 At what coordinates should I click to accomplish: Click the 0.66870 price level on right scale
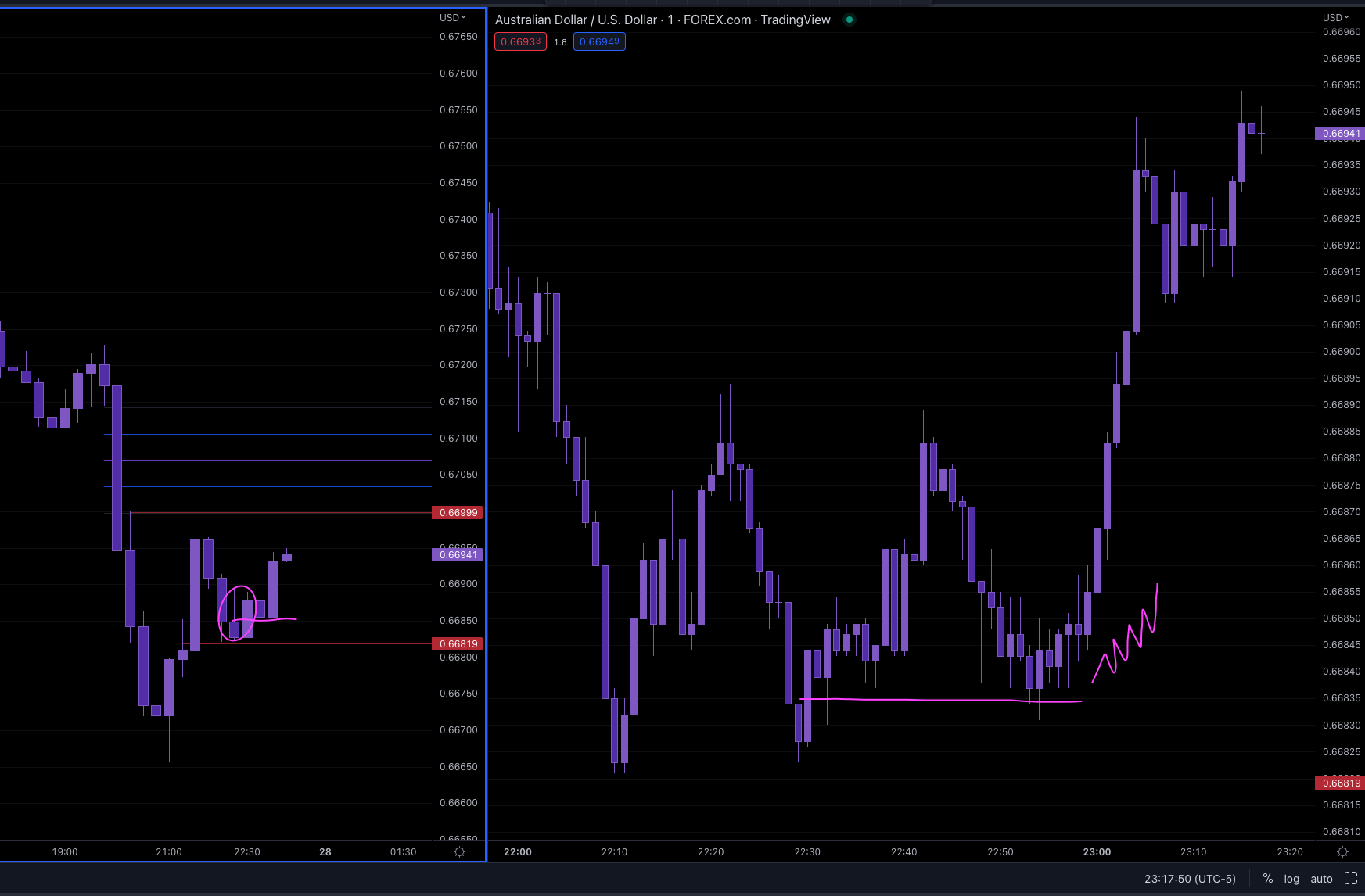(1342, 512)
